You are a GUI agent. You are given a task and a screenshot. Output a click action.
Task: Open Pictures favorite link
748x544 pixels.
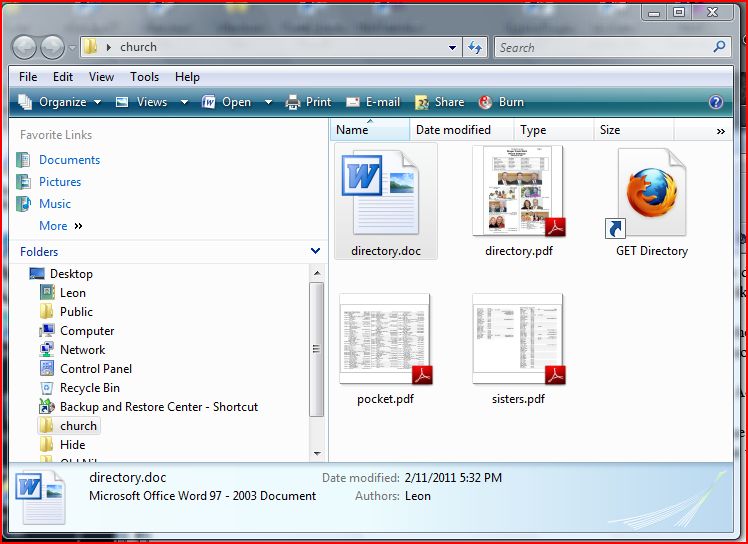[60, 182]
